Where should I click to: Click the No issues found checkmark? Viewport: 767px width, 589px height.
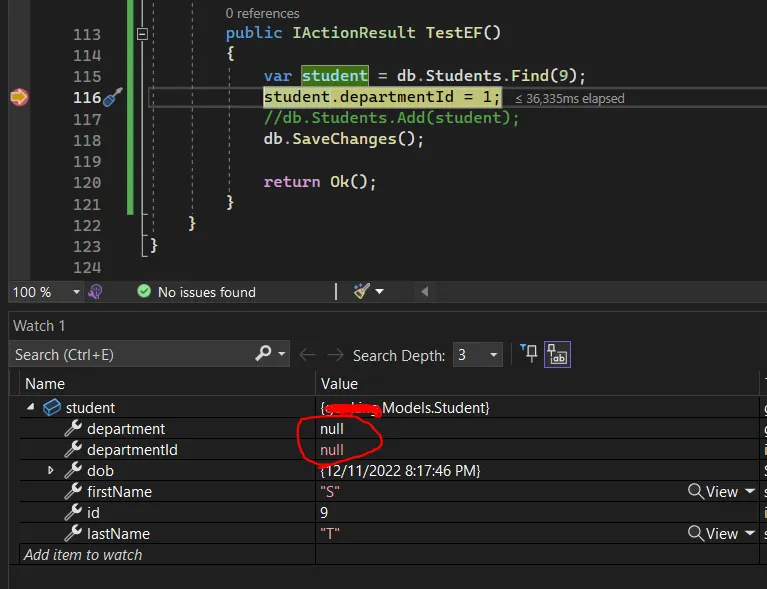click(x=144, y=292)
